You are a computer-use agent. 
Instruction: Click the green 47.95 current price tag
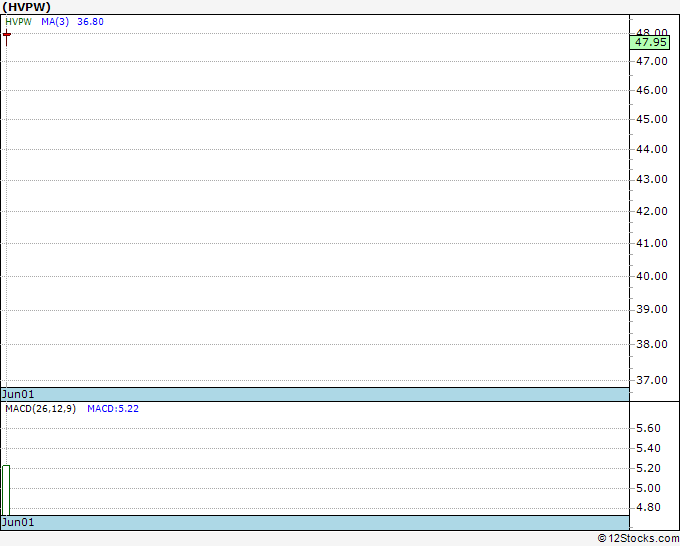(650, 43)
